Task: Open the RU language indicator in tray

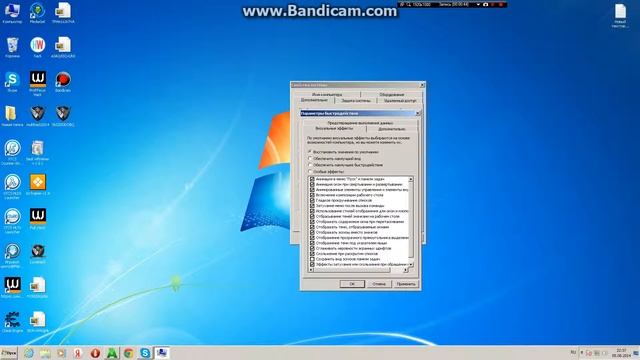Action: pos(573,352)
